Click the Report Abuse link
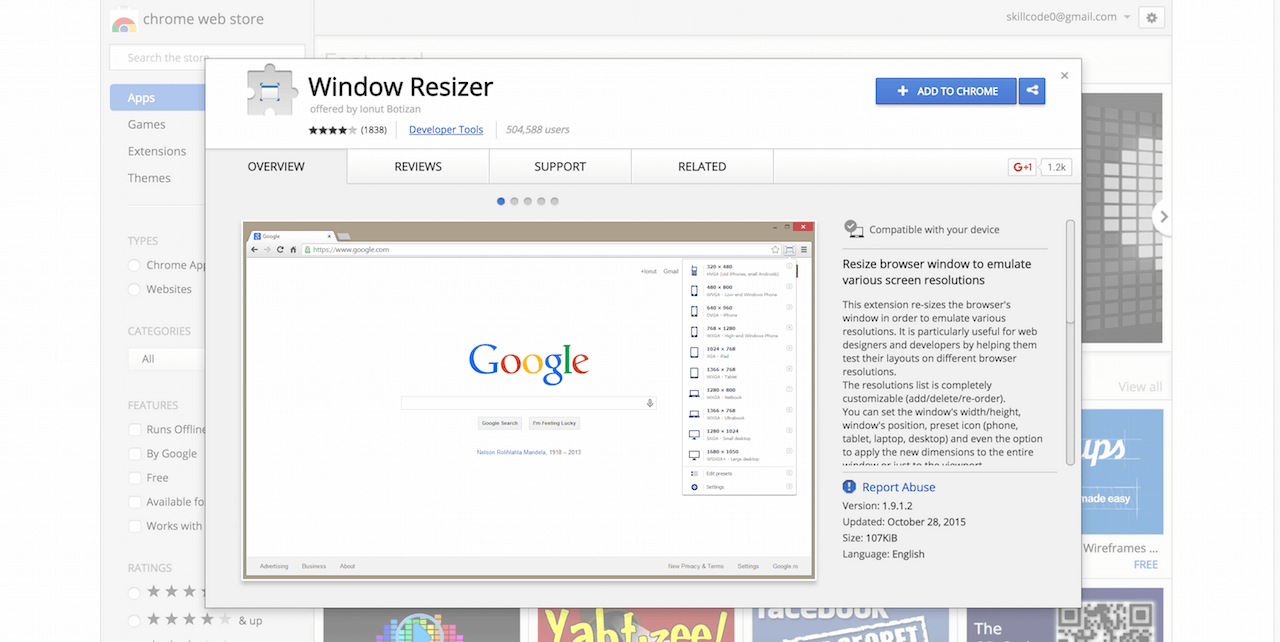 click(899, 487)
